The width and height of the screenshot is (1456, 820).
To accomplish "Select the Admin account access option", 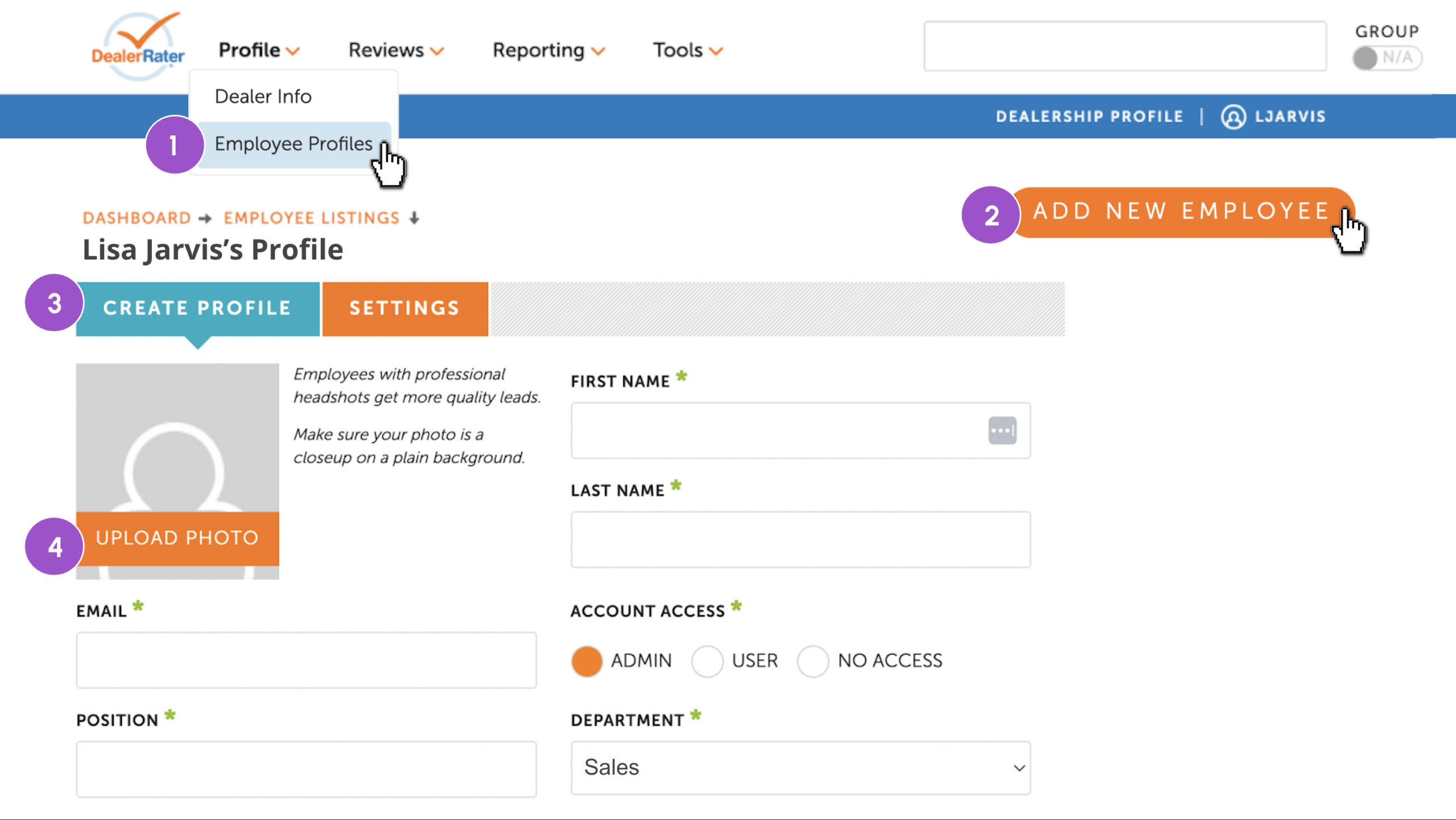I will [586, 661].
